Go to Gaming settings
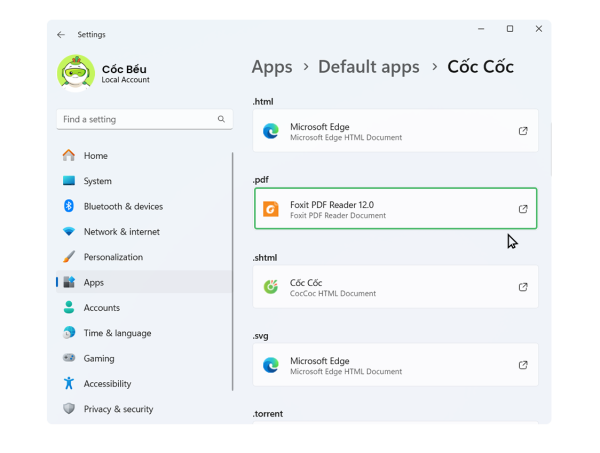Screen dimensions: 600x453 144,358
